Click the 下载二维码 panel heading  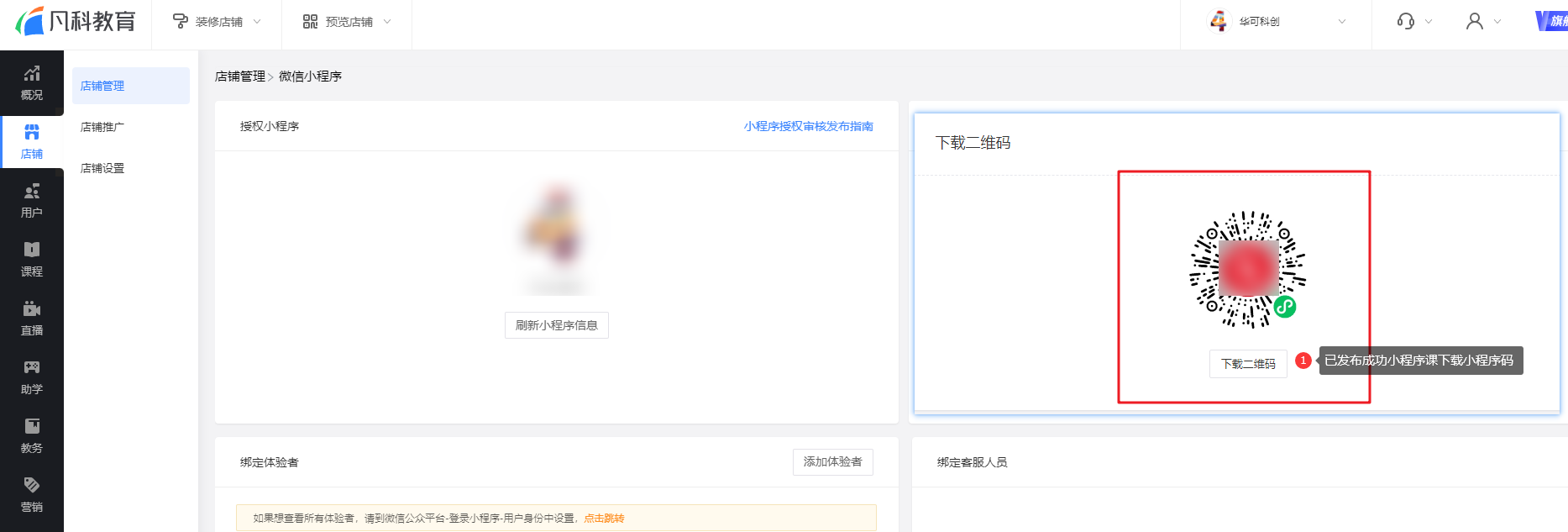pos(973,143)
